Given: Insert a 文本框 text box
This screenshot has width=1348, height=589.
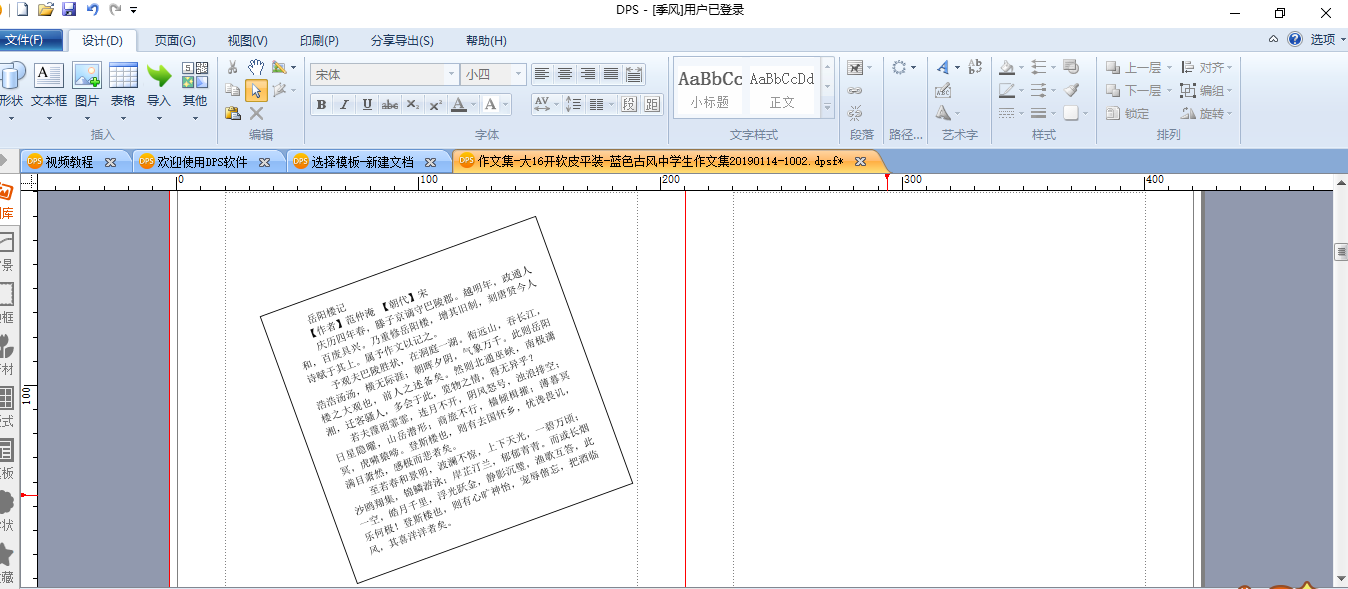Looking at the screenshot, I should 49,86.
